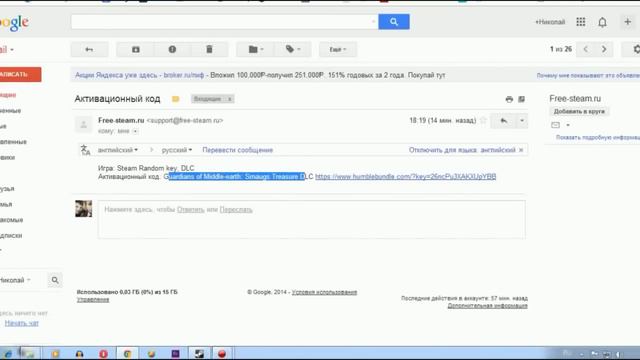Open the Еще more actions menu
Screen dimensions: 640x360
point(338,49)
